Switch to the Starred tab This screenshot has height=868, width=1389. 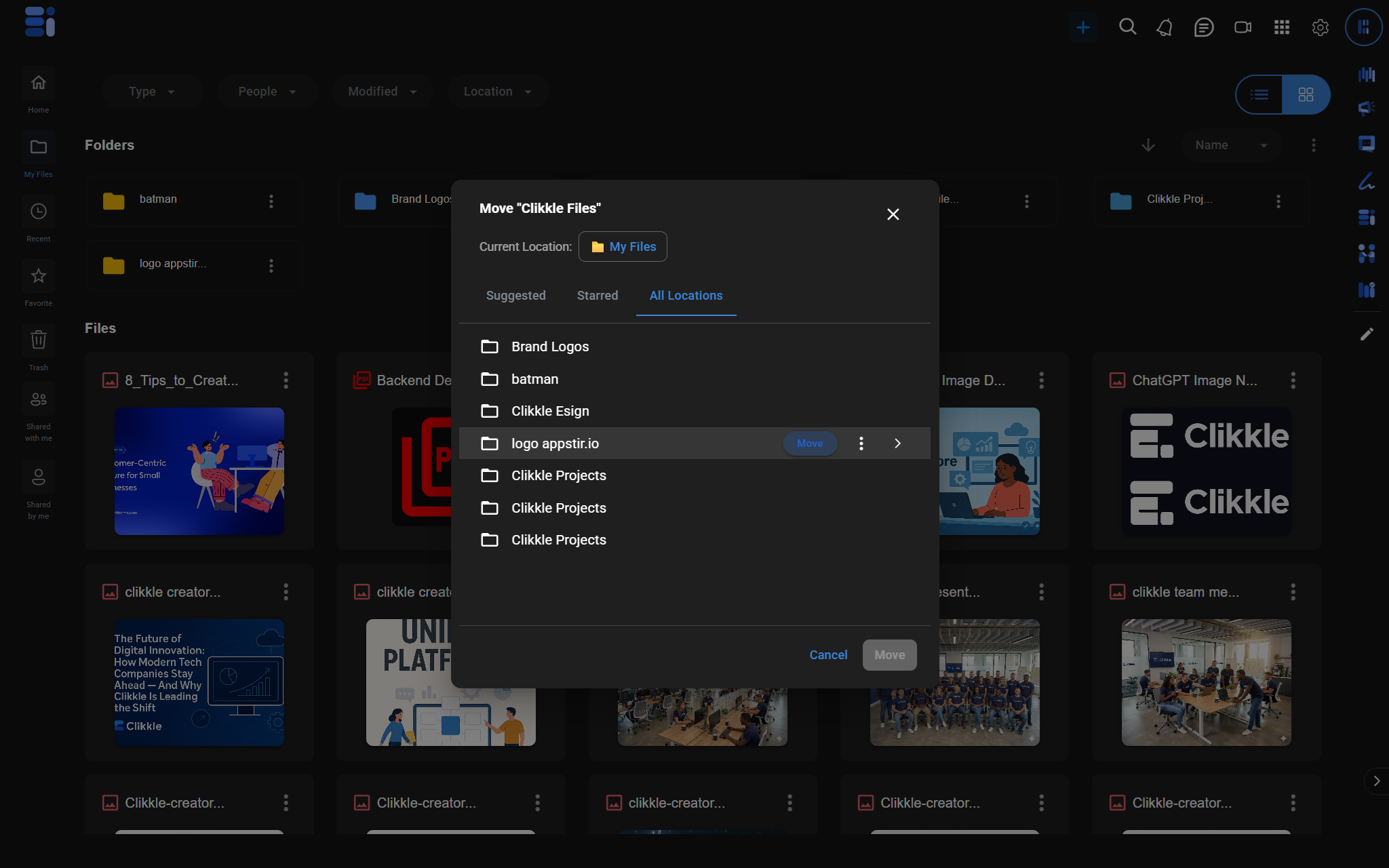point(597,296)
